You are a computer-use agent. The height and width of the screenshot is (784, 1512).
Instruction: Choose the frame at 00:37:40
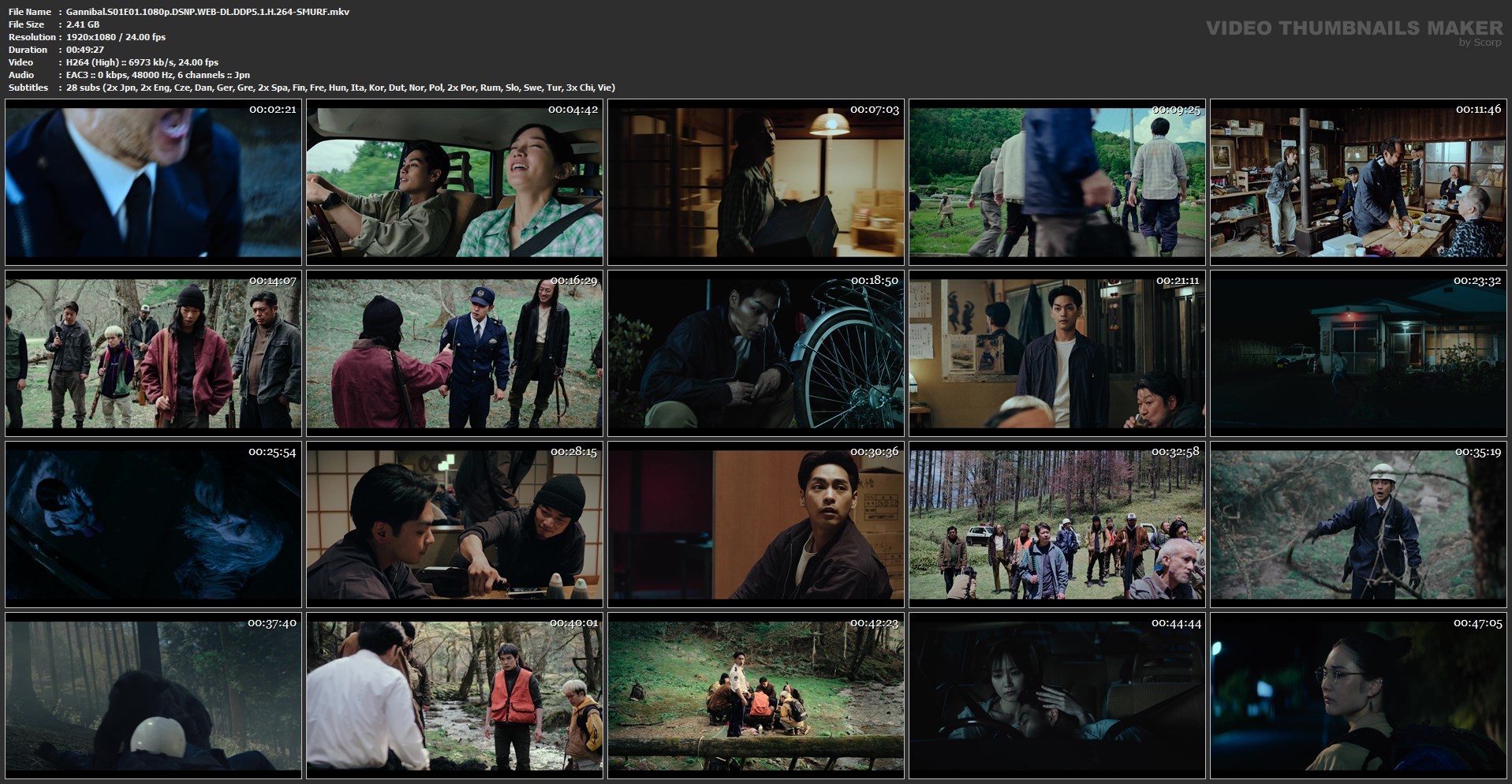(154, 696)
